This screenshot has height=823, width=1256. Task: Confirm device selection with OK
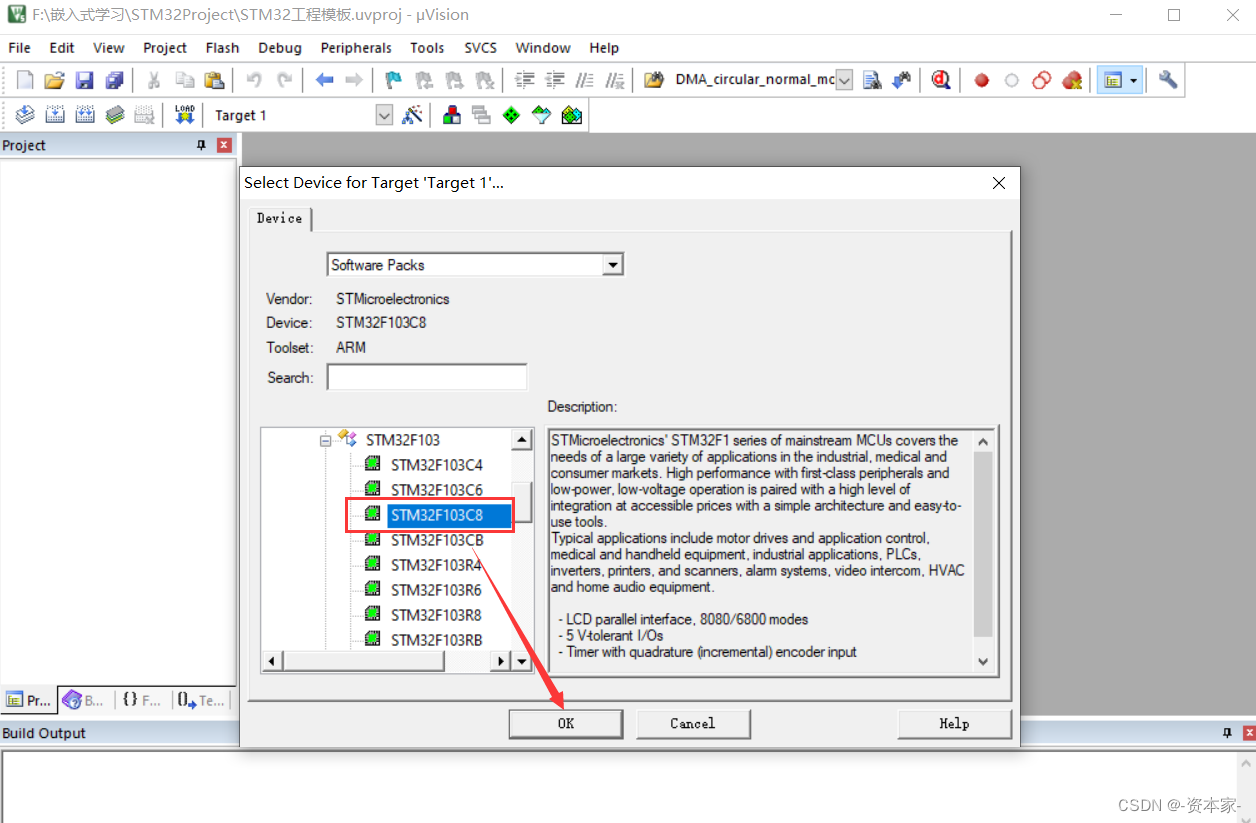coord(566,724)
